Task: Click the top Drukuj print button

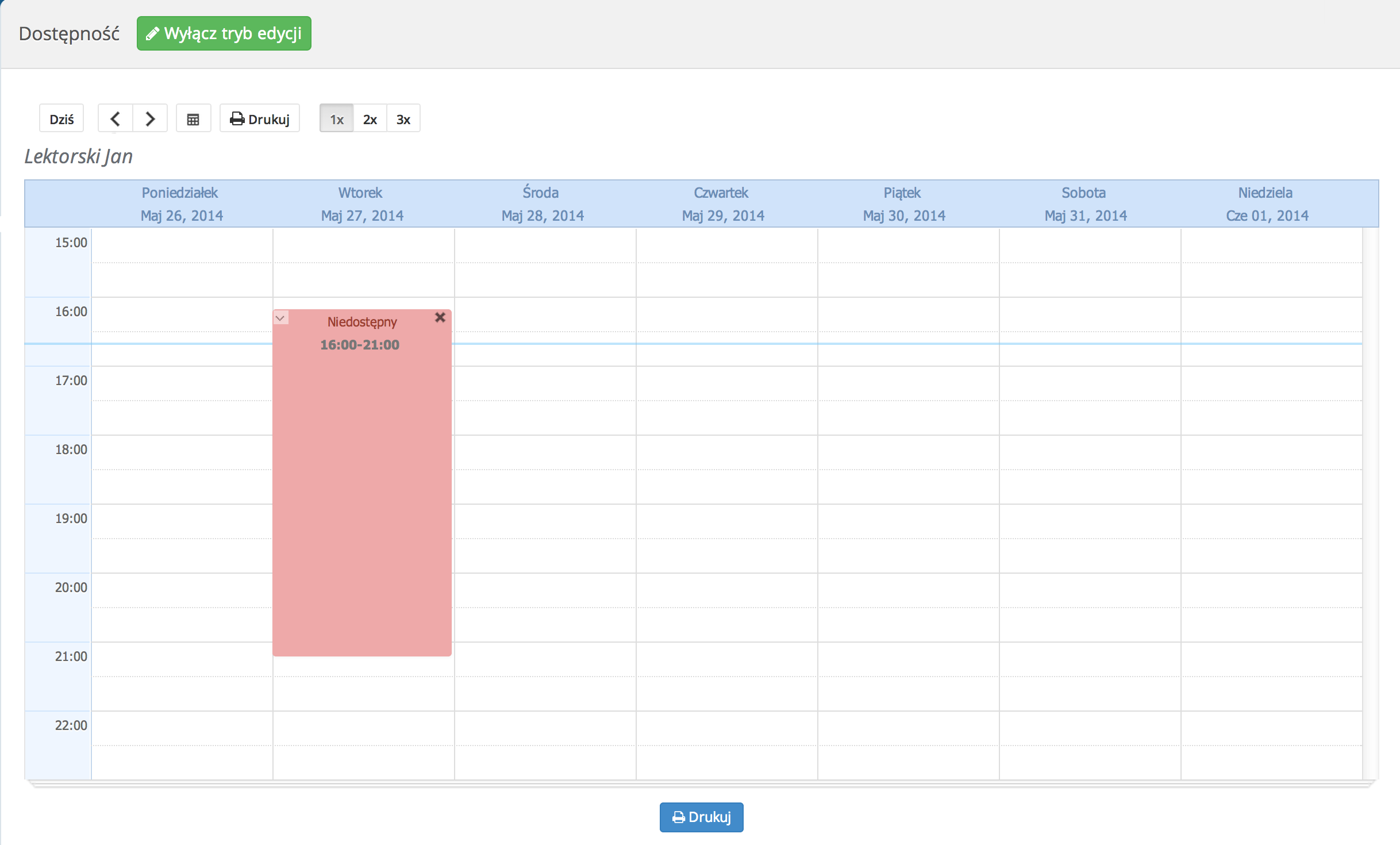Action: coord(260,119)
